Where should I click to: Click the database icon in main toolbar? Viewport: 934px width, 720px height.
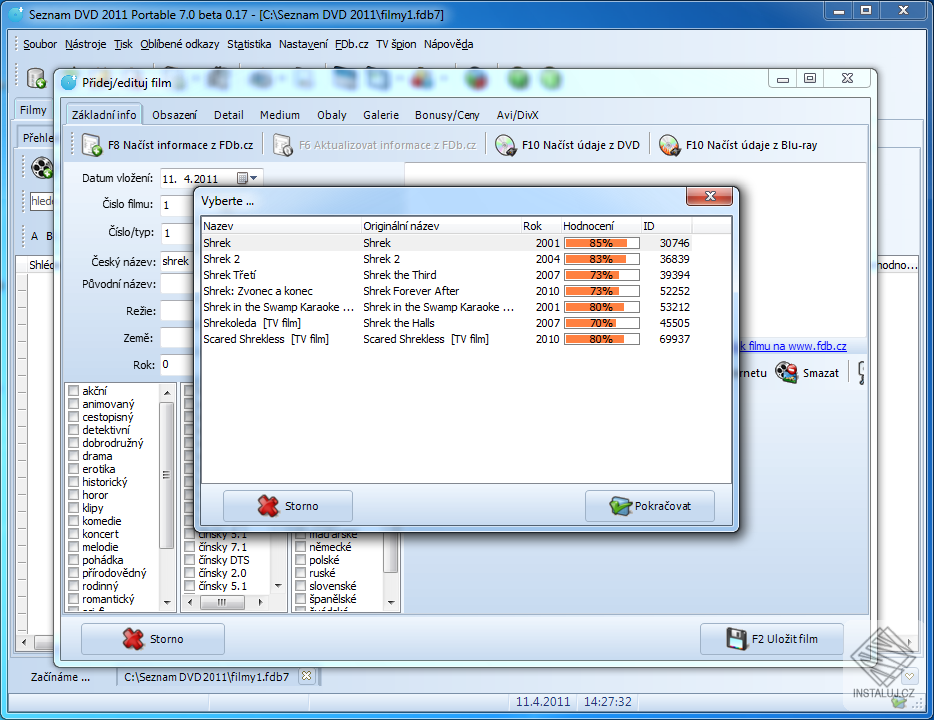tap(36, 78)
